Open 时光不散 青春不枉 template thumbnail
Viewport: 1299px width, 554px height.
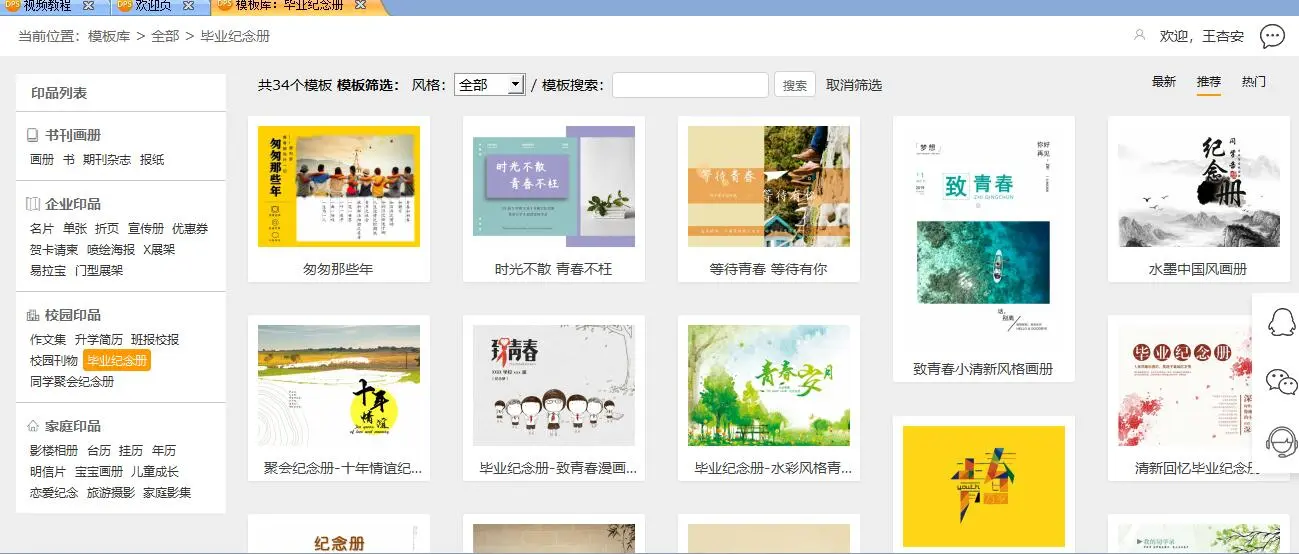[554, 186]
